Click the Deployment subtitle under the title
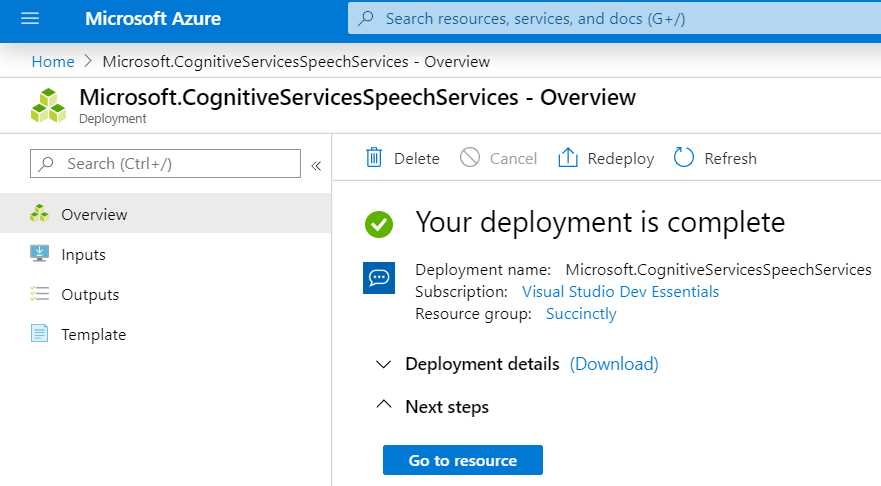This screenshot has width=881, height=486. pyautogui.click(x=112, y=119)
